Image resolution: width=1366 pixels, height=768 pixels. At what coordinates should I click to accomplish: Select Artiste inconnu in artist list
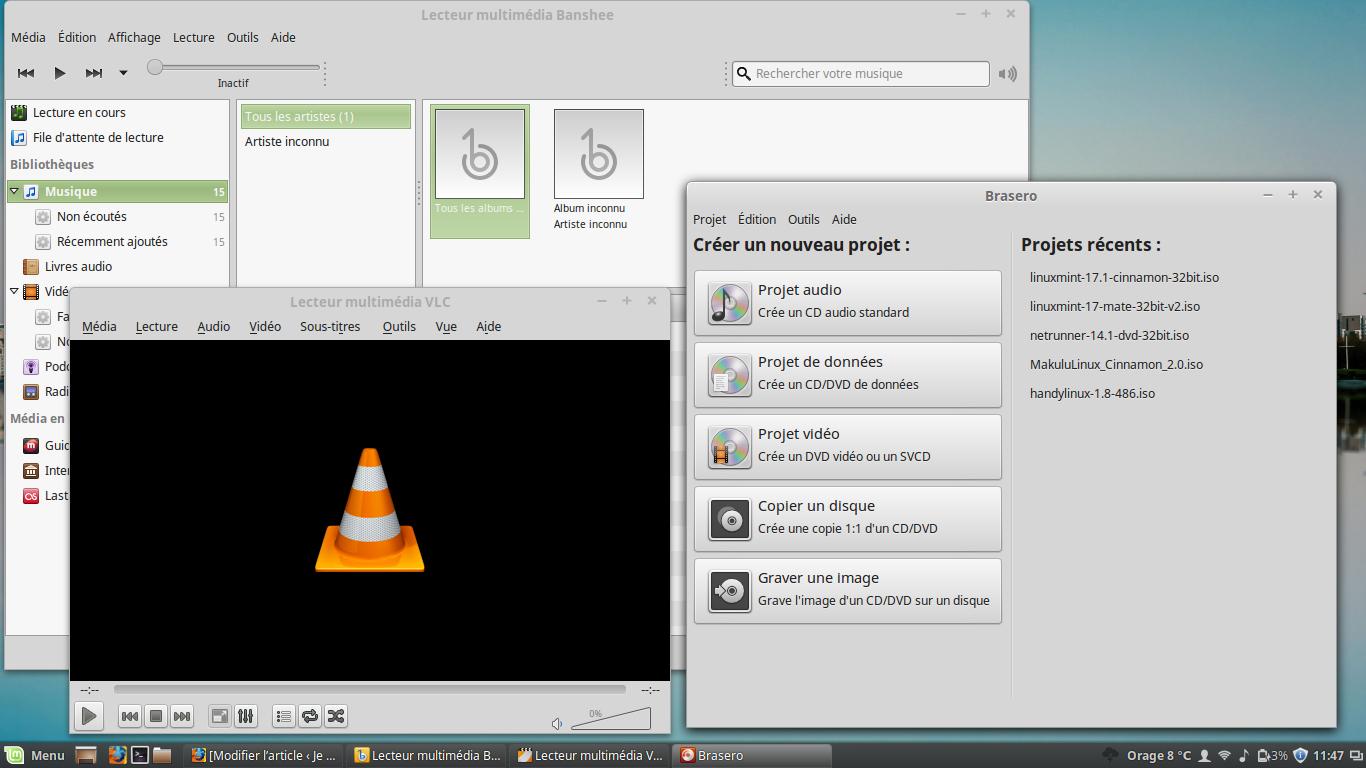point(287,142)
